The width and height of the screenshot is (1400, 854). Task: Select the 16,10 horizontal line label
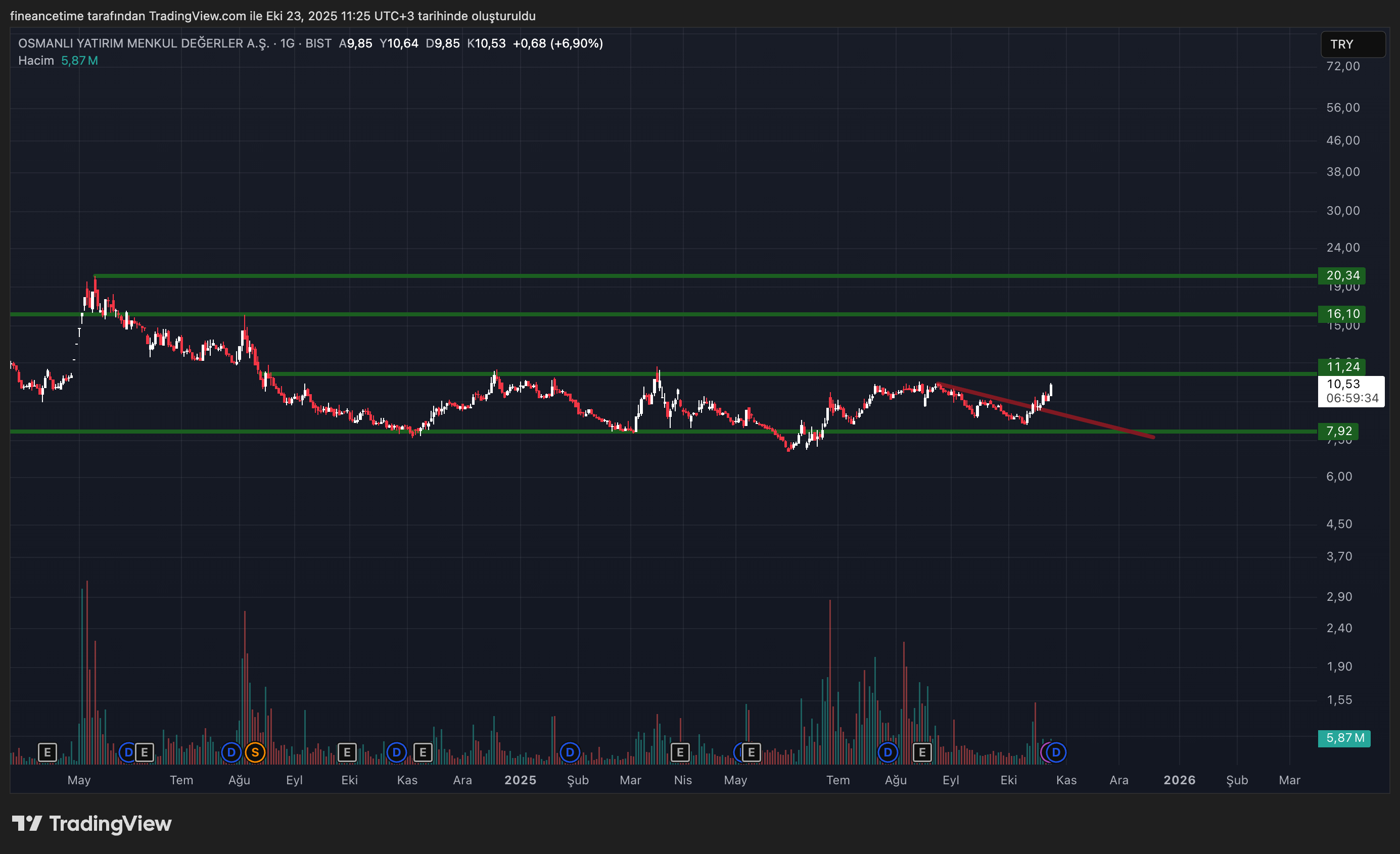click(x=1342, y=314)
